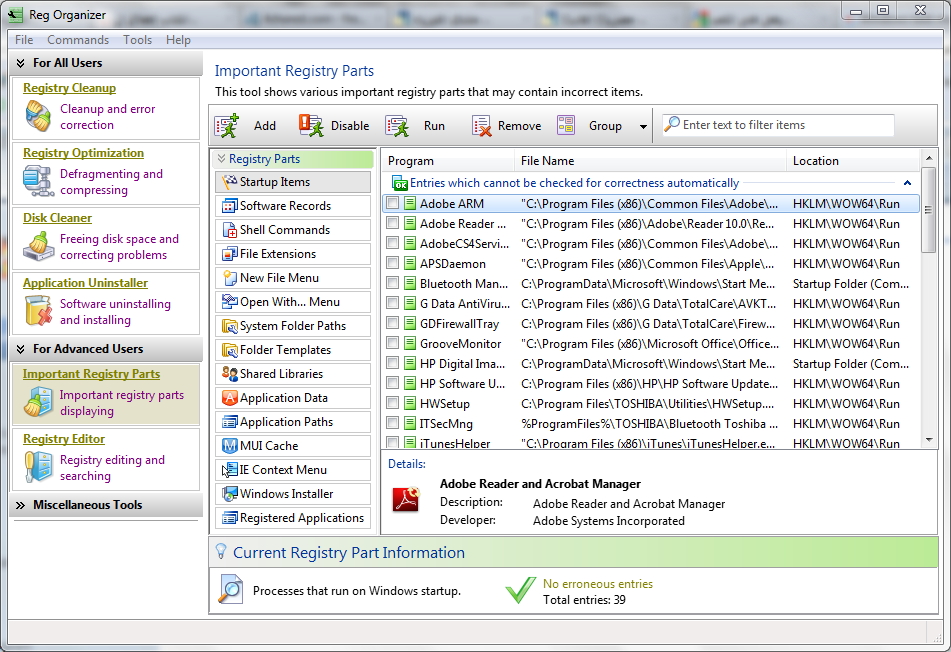Click the Run toolbar icon
This screenshot has height=652, width=951.
(x=398, y=126)
